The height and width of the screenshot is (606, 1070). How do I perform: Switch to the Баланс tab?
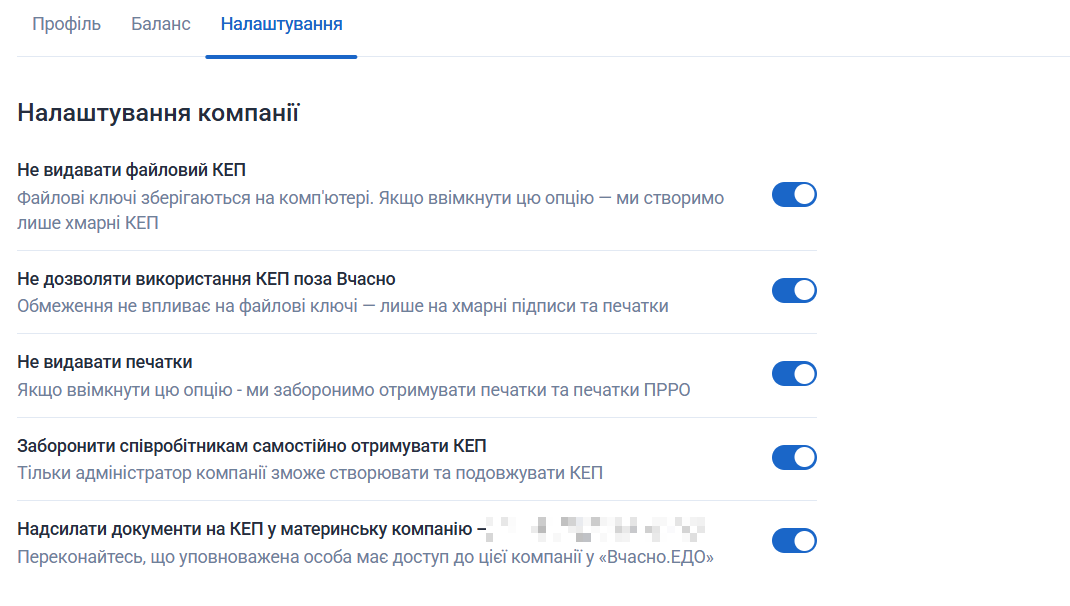160,24
